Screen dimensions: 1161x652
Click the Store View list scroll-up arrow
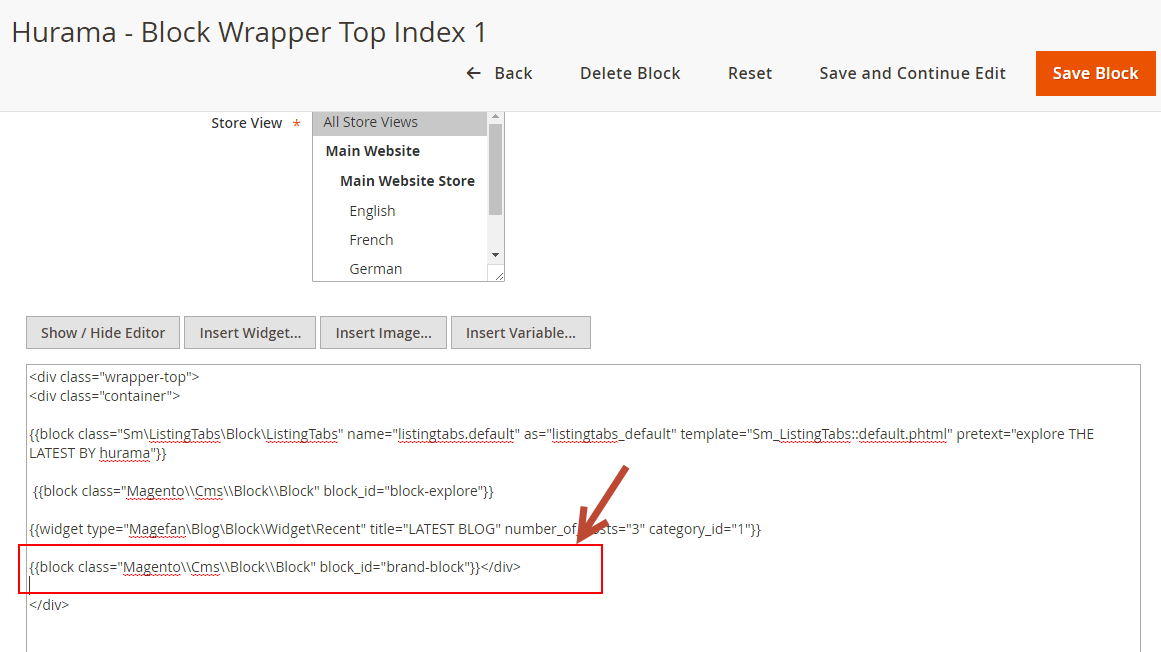click(x=495, y=117)
